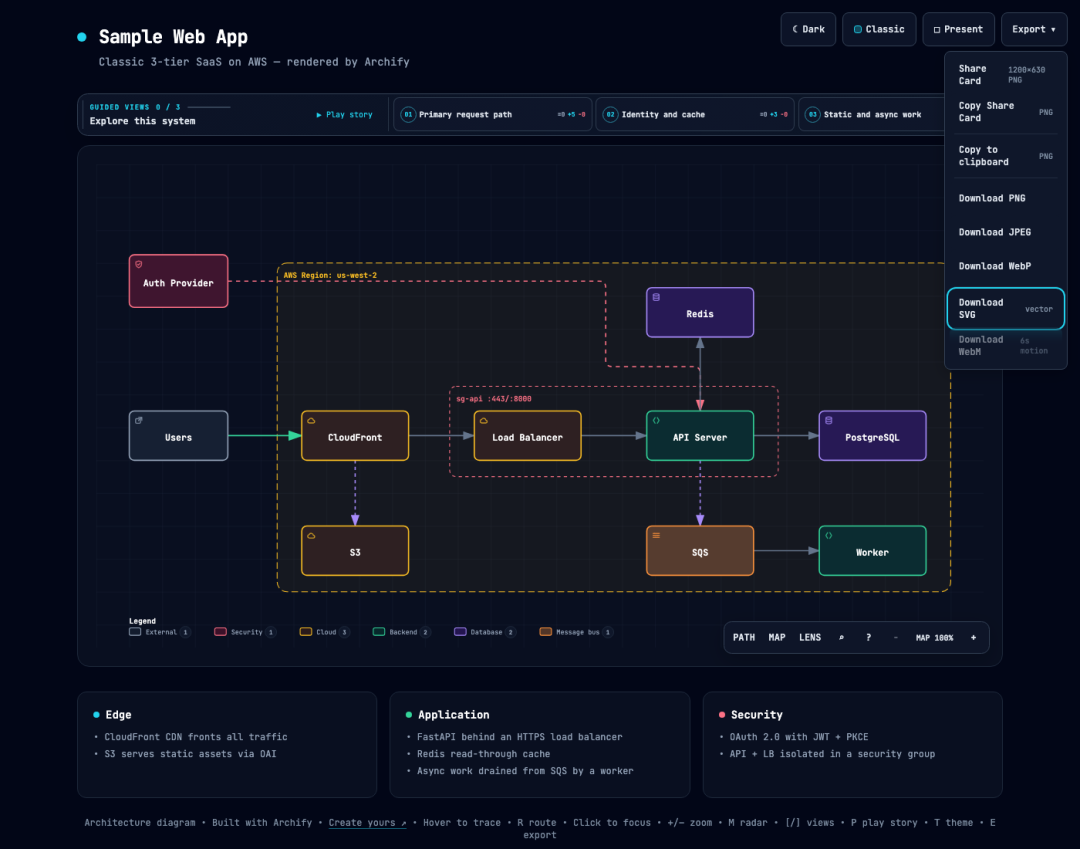
Task: Click the Present button
Action: click(958, 29)
